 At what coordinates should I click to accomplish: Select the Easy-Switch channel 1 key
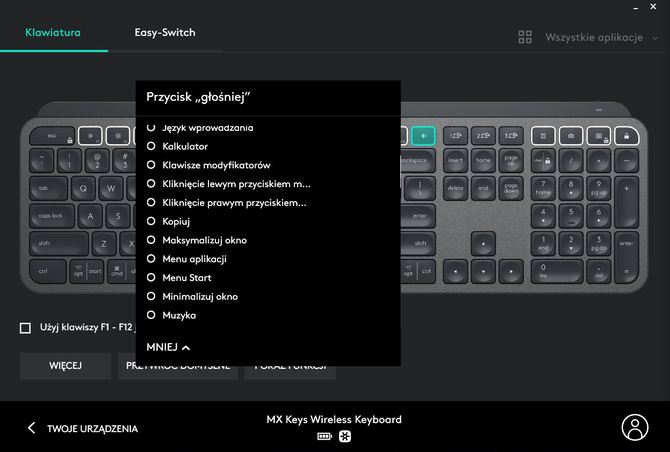pos(455,136)
